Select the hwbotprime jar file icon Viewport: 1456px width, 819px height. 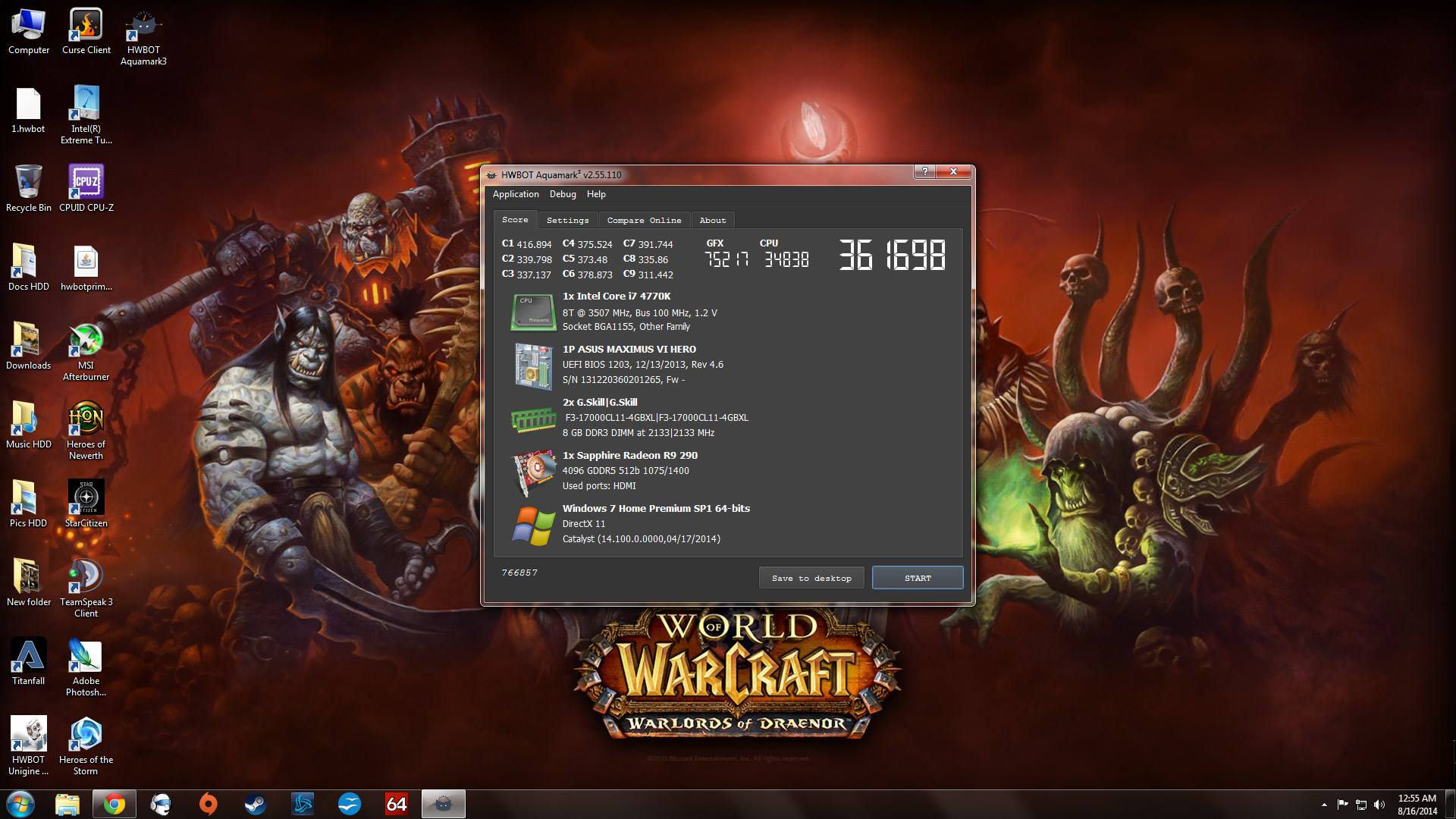pos(86,268)
